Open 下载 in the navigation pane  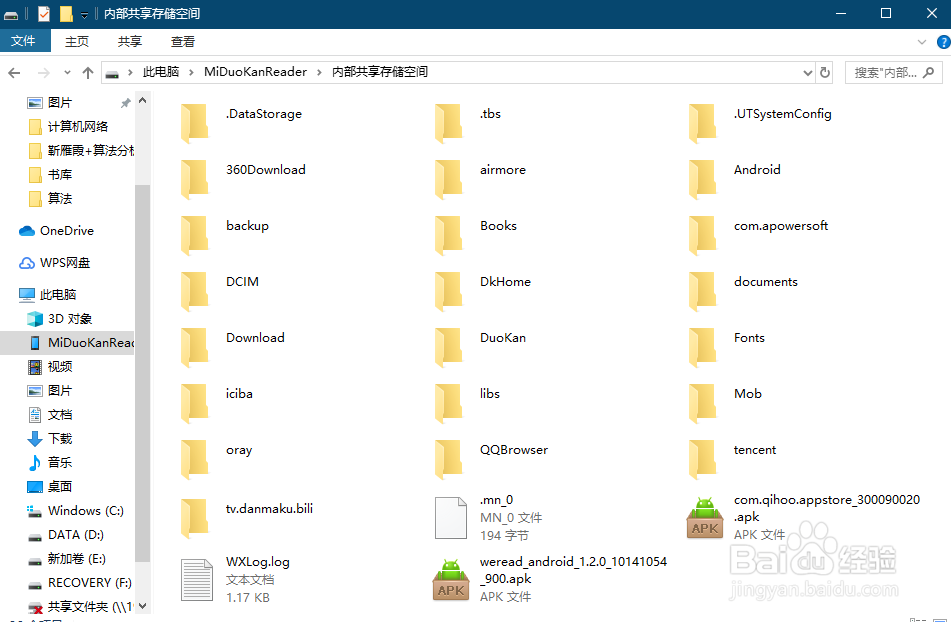pos(50,438)
